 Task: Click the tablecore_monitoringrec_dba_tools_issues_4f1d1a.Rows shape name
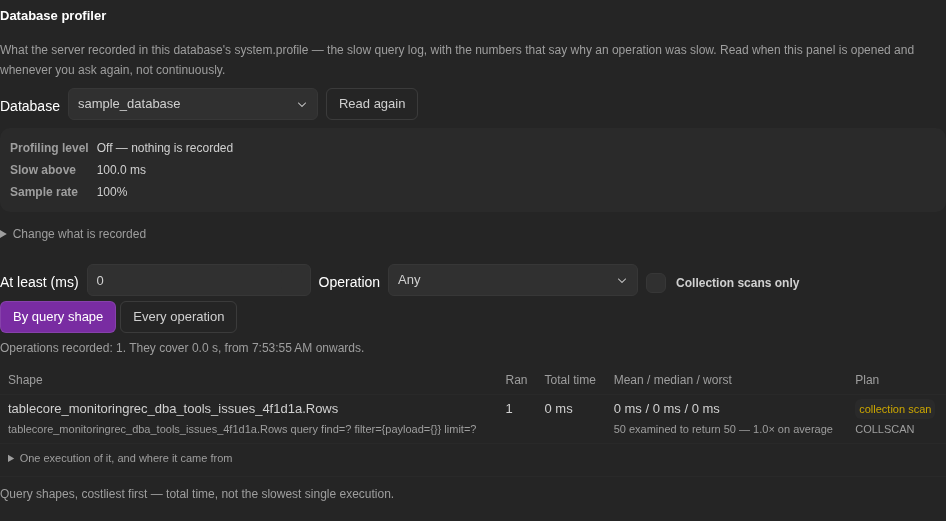coord(173,409)
